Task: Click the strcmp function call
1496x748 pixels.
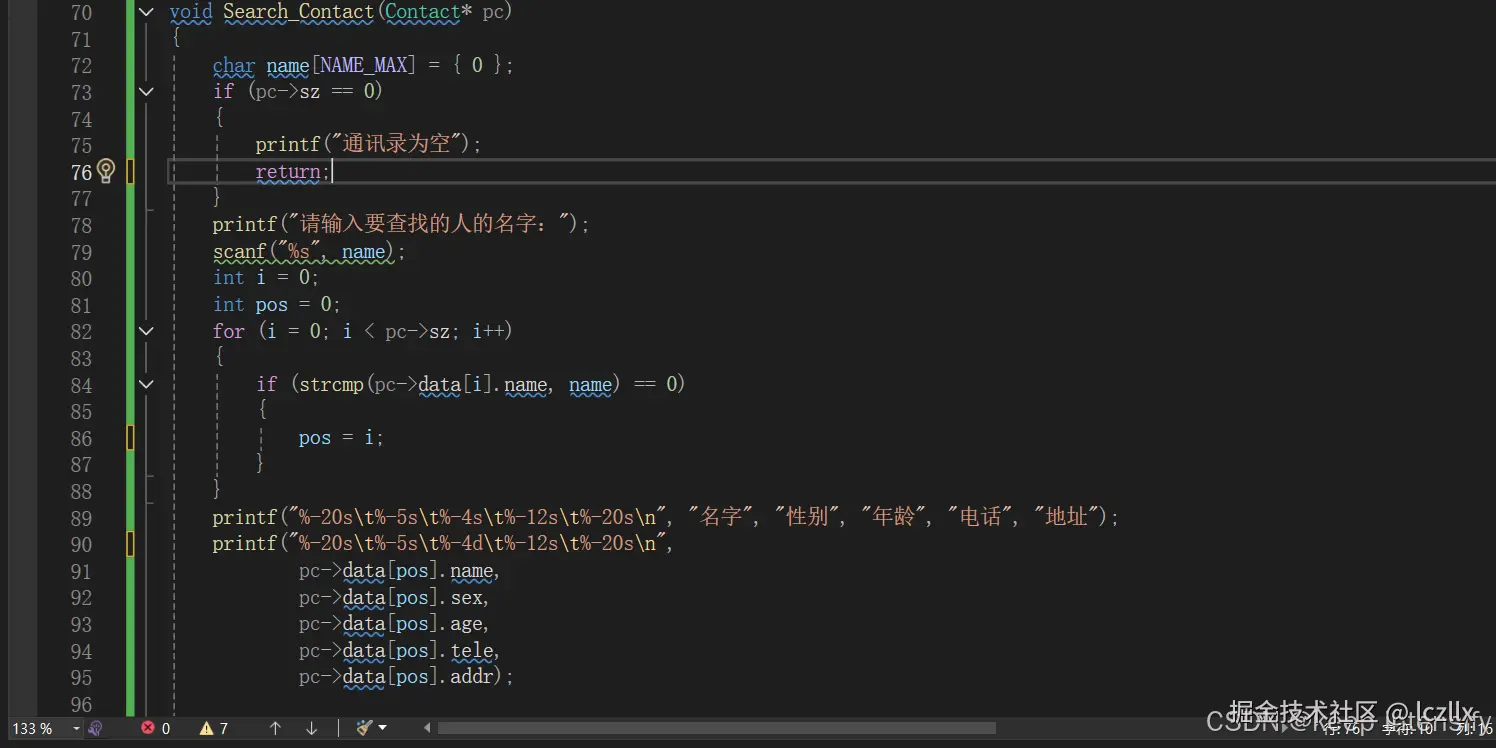Action: 331,385
